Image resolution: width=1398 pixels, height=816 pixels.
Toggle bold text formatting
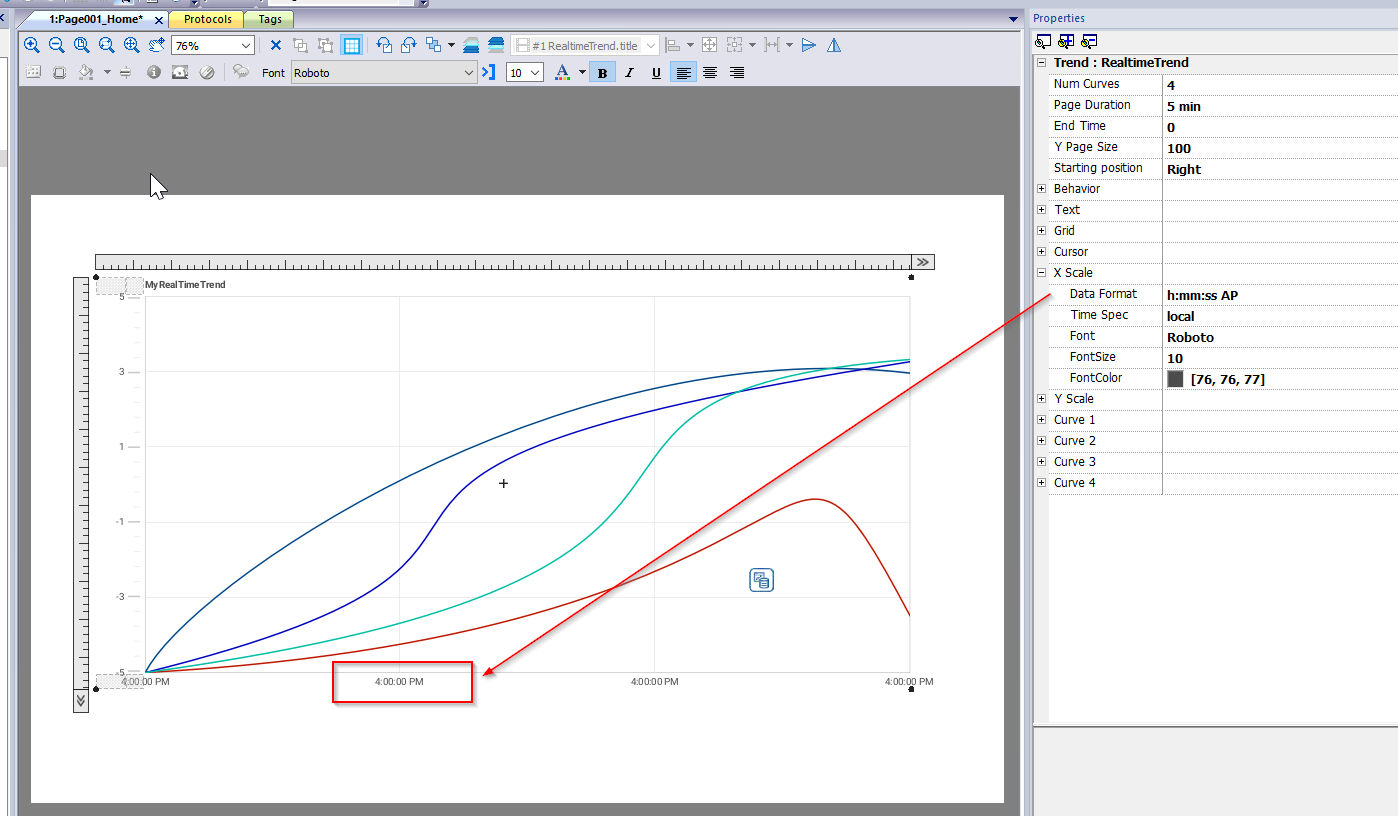click(602, 72)
